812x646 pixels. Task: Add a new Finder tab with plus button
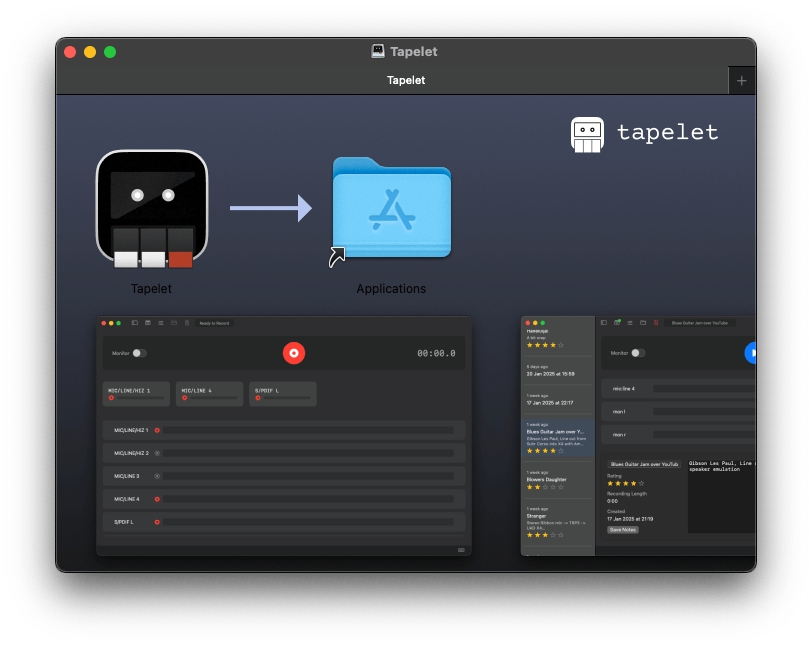(x=742, y=81)
